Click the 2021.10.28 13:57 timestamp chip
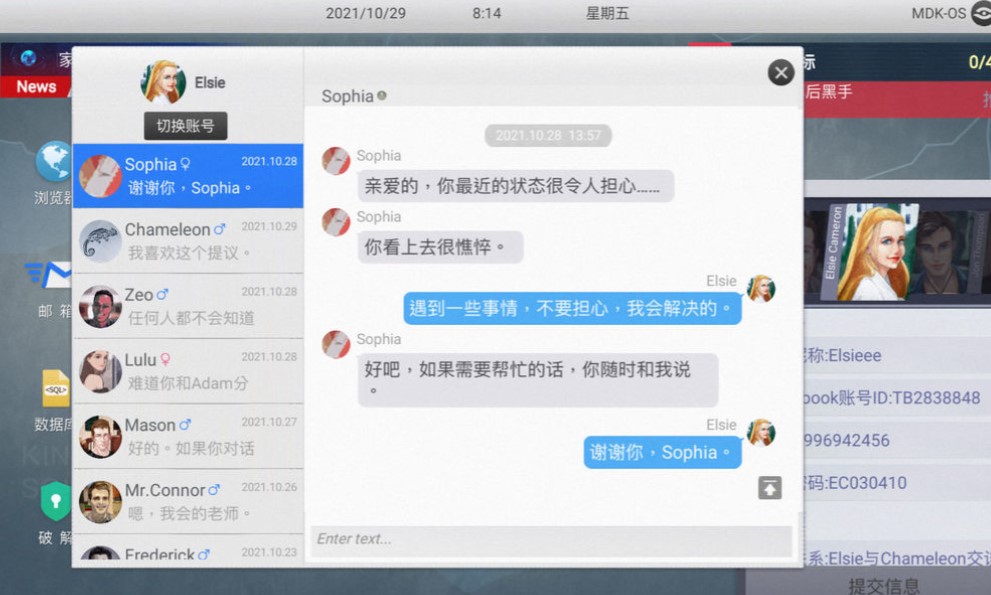 pyautogui.click(x=548, y=135)
